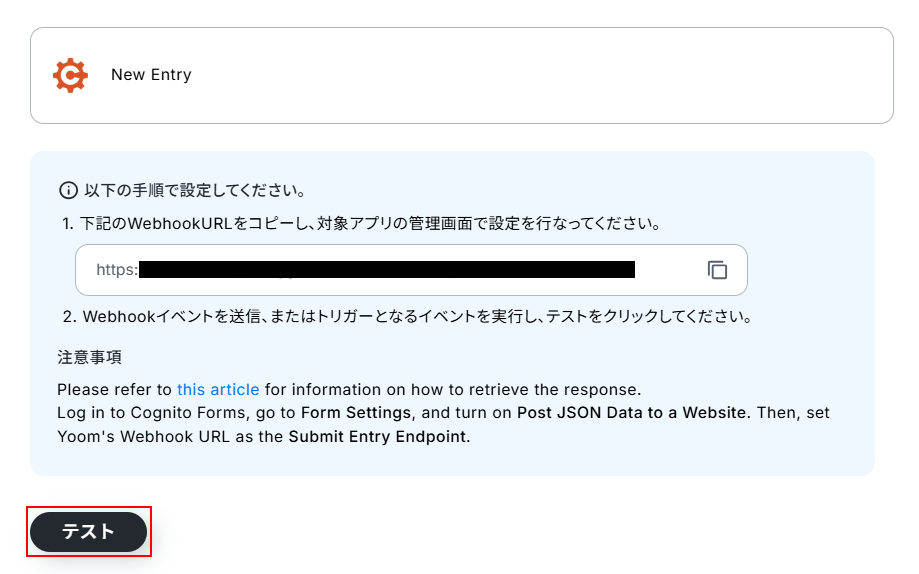Click empty right area of New Entry card

(600, 75)
